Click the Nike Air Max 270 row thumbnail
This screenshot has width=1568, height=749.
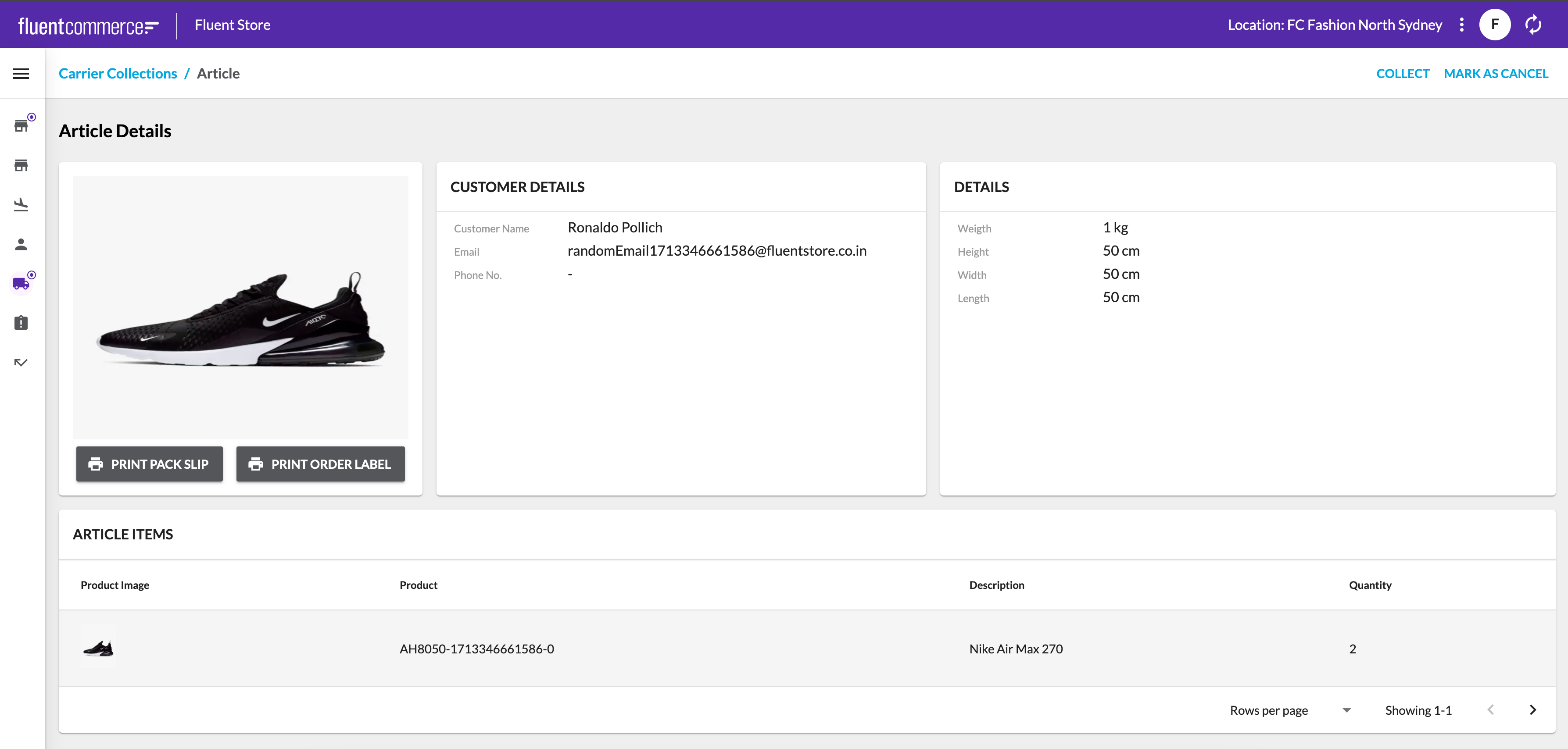[98, 649]
